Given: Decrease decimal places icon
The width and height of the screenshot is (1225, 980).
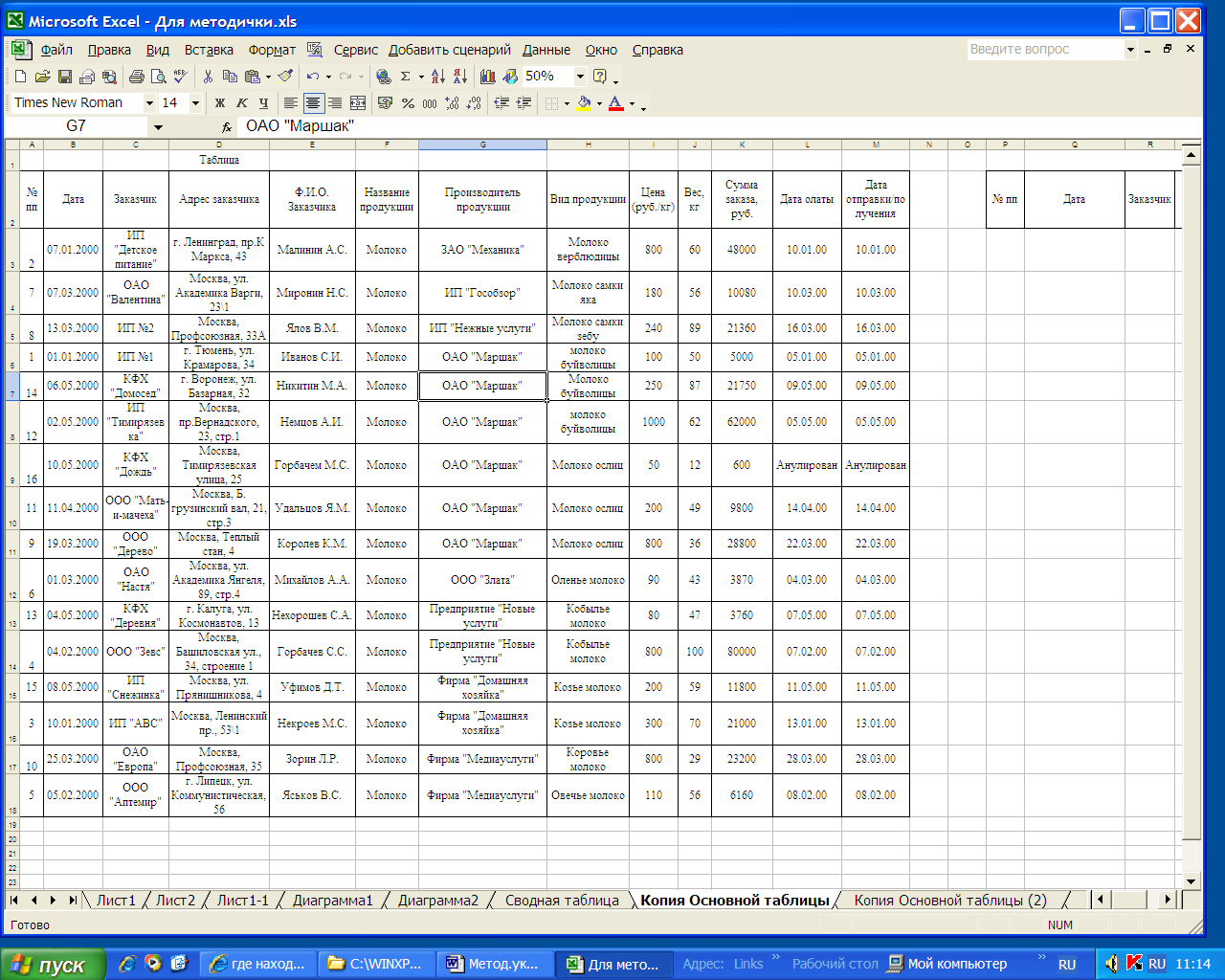Looking at the screenshot, I should click(474, 102).
